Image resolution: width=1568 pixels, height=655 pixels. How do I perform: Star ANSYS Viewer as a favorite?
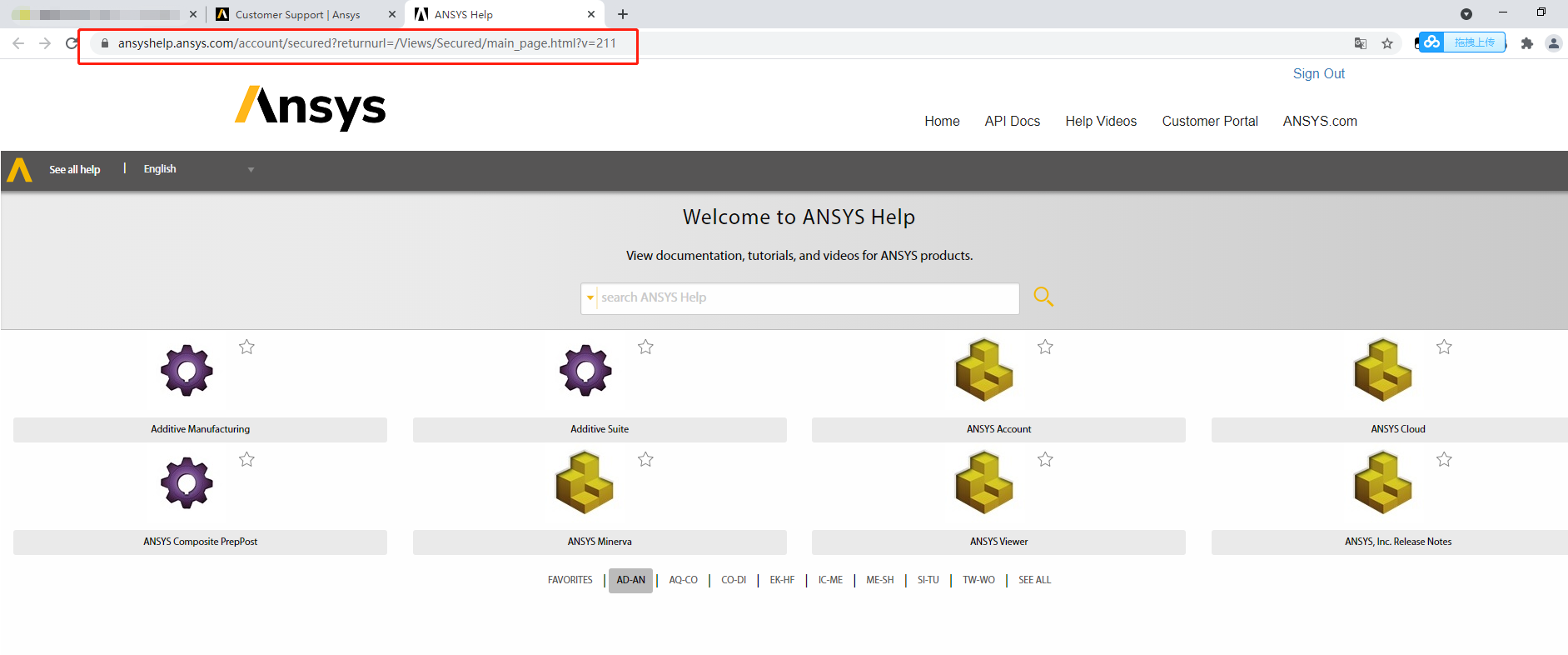pyautogui.click(x=1045, y=459)
